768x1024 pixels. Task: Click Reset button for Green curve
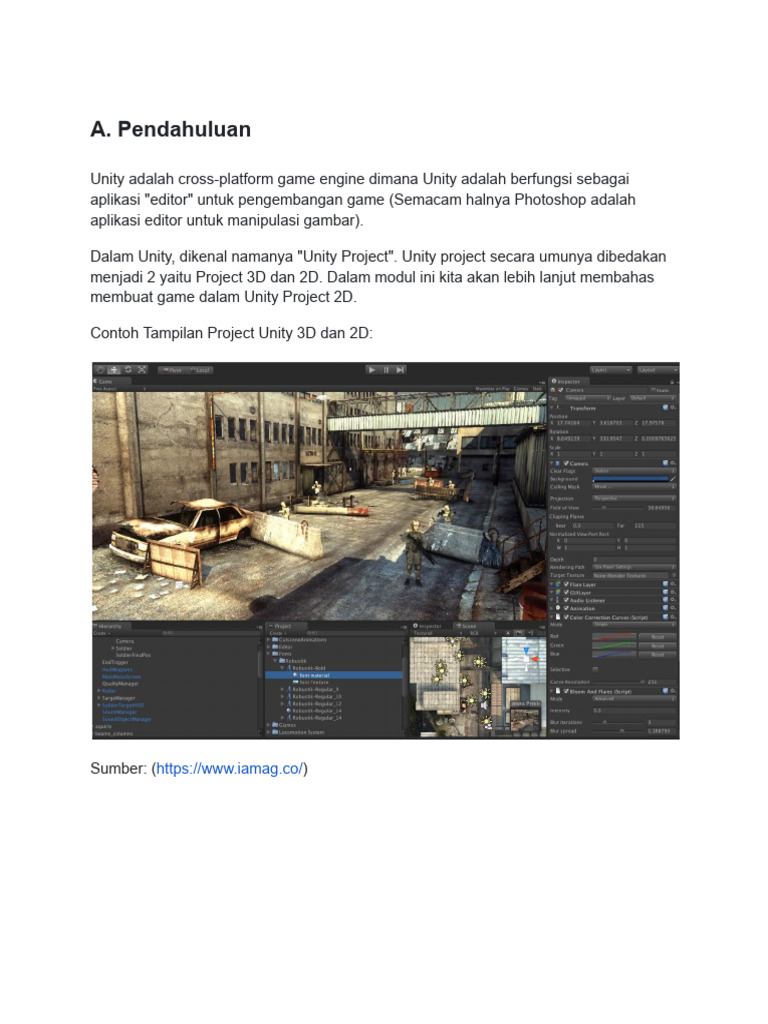(657, 646)
